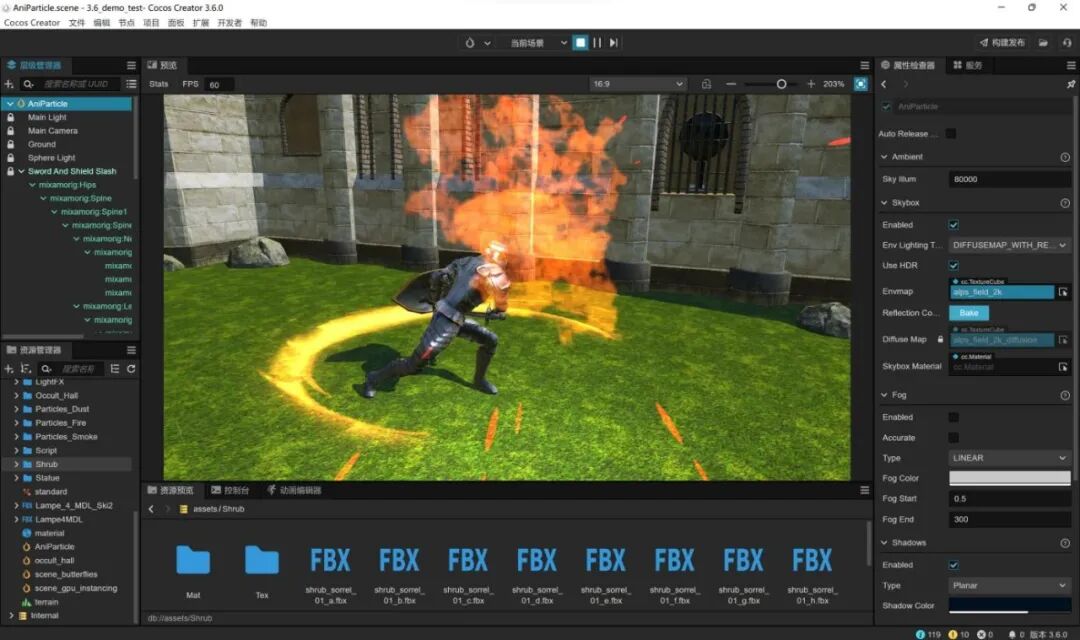1080x640 pixels.
Task: Click the preview platform icon in top toolbar
Action: click(470, 43)
